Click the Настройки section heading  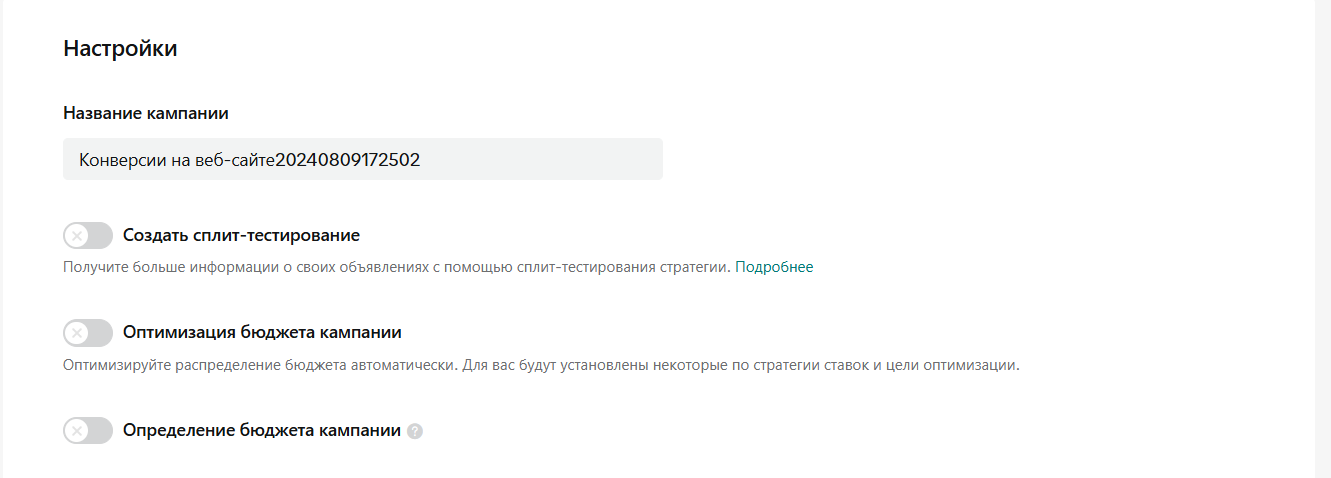tap(120, 48)
